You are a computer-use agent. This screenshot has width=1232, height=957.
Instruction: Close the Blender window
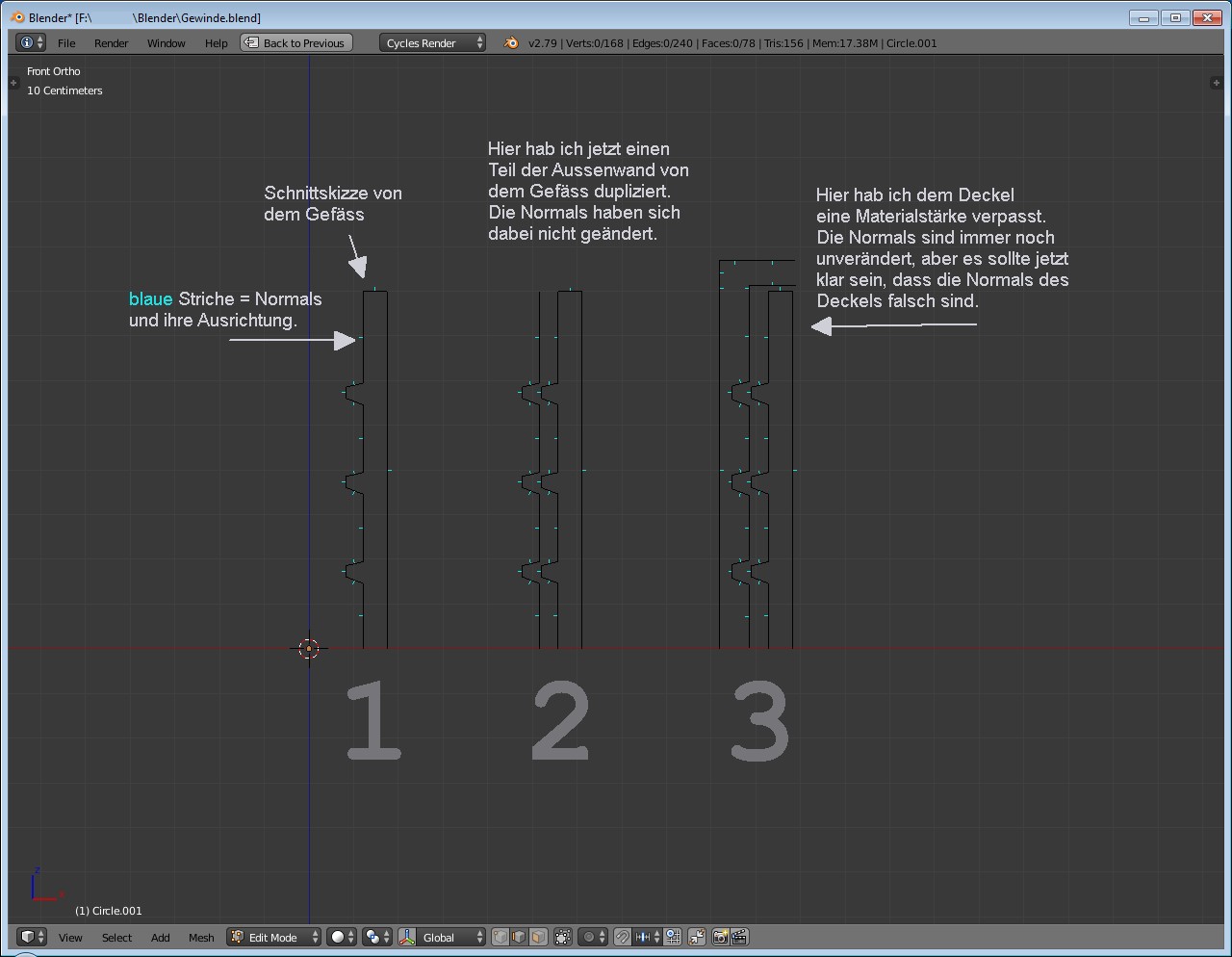[1207, 17]
